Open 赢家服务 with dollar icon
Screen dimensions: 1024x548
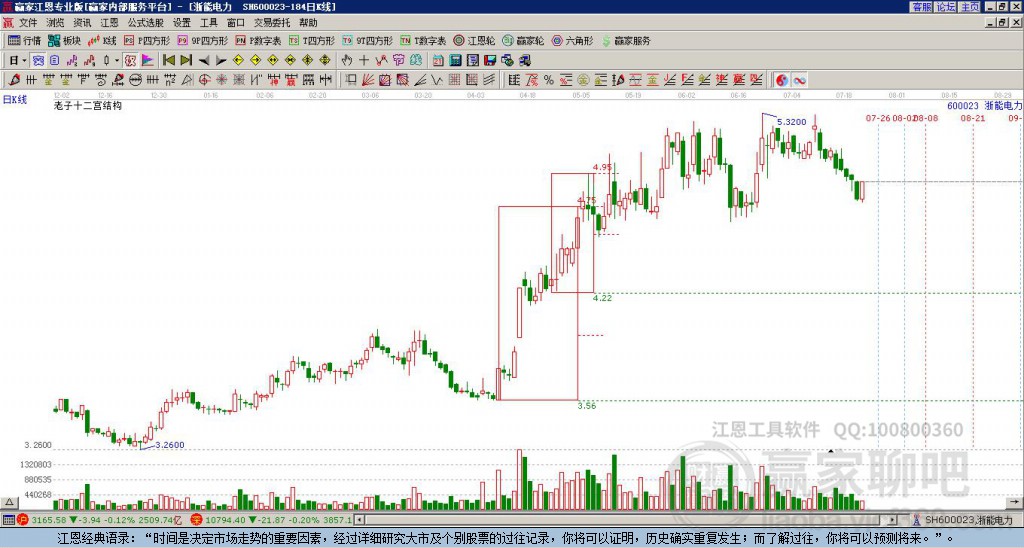tap(626, 40)
